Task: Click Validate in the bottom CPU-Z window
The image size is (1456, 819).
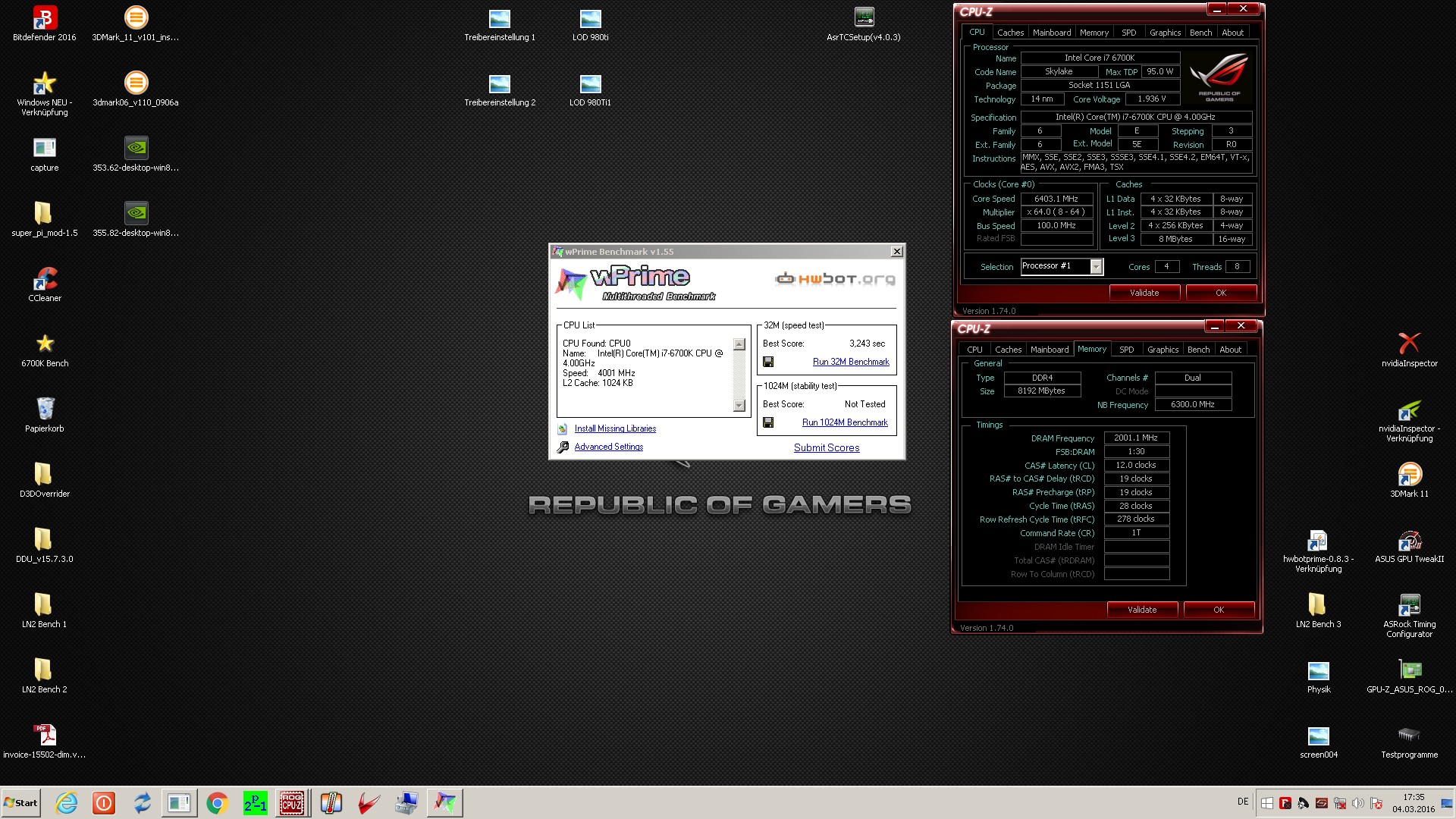Action: pyautogui.click(x=1142, y=610)
